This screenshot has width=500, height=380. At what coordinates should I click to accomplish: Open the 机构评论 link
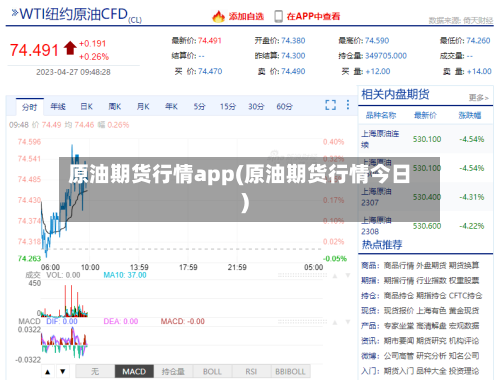pos(464,341)
